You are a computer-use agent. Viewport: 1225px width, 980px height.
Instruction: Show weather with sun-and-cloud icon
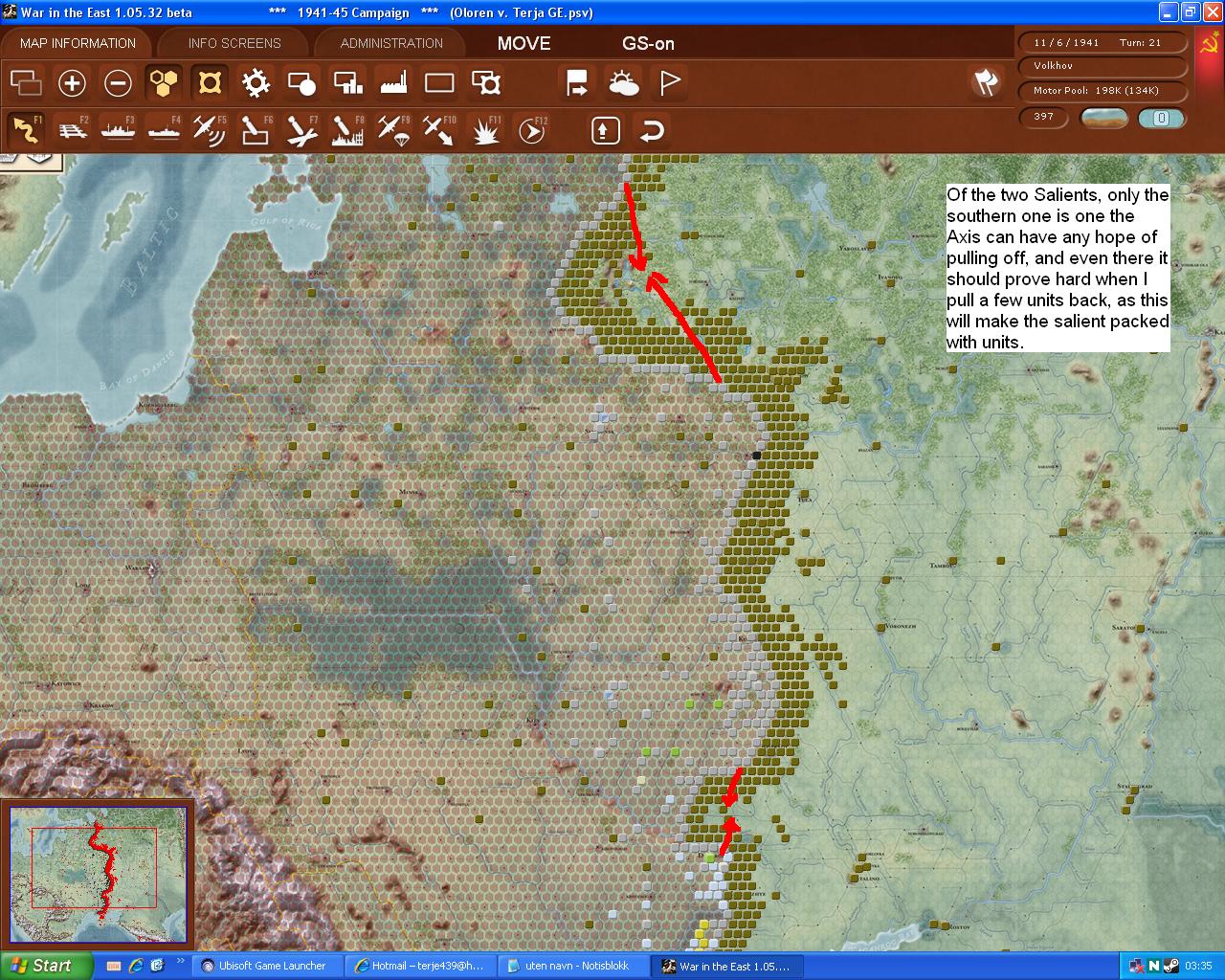[623, 83]
